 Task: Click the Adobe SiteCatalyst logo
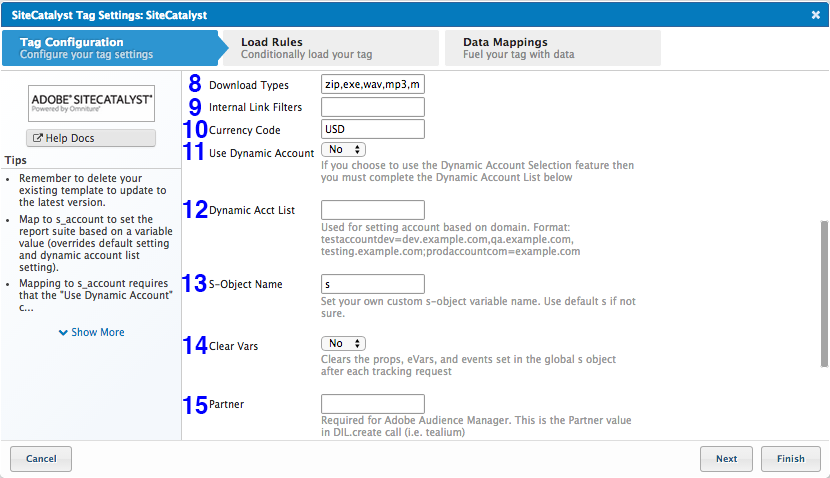(91, 103)
